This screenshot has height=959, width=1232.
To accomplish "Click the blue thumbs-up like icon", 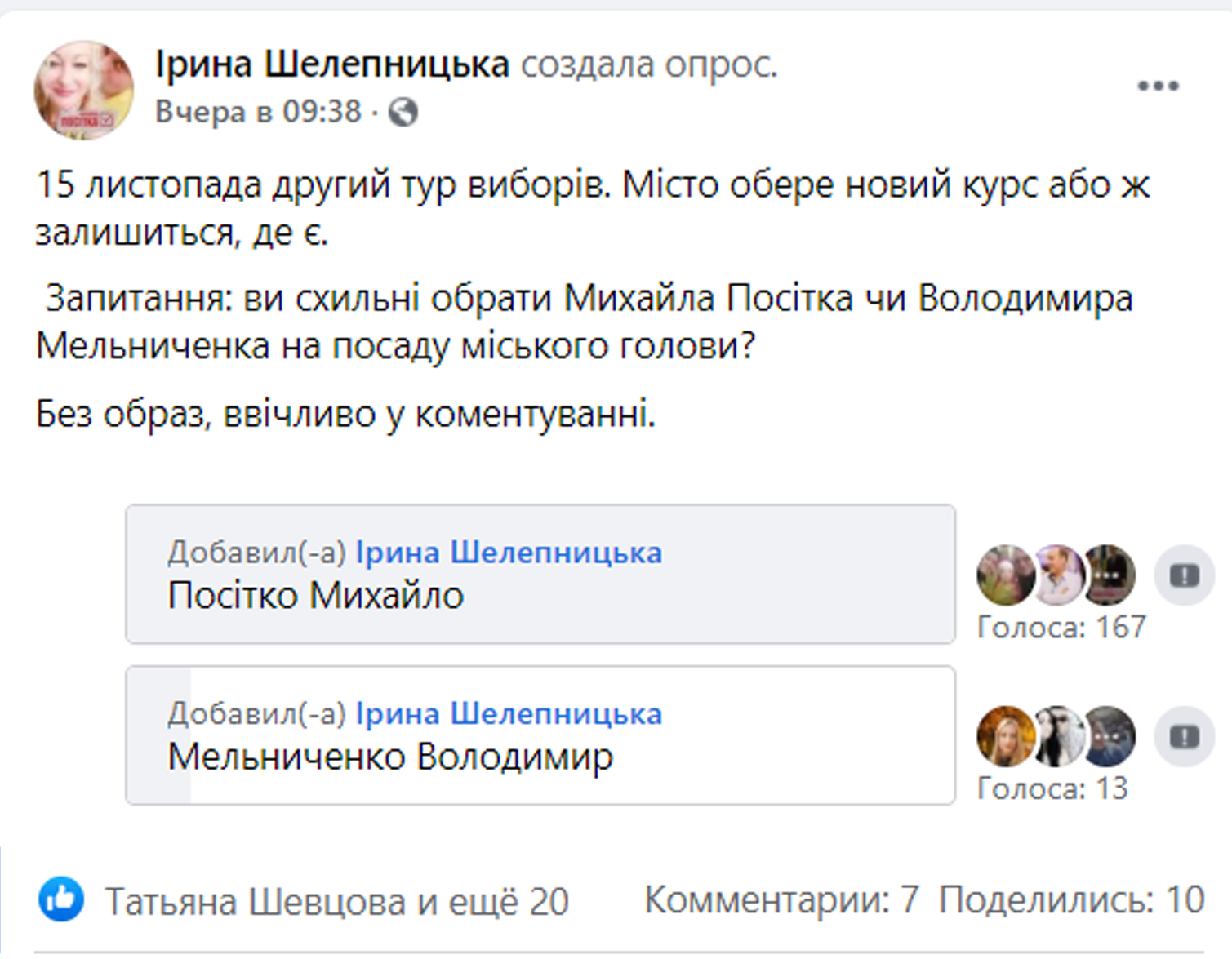I will point(61,899).
